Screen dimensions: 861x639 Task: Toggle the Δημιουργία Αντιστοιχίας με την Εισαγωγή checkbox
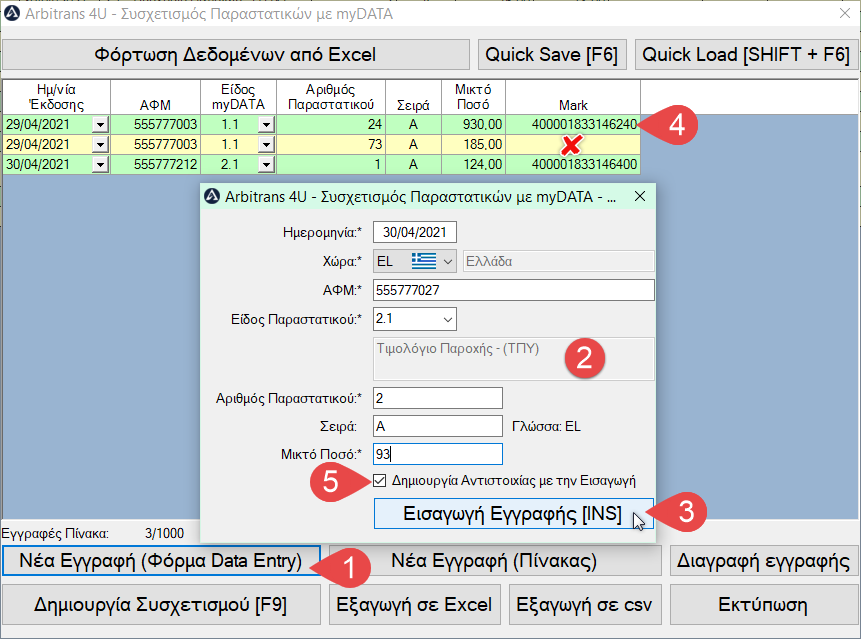pos(379,481)
